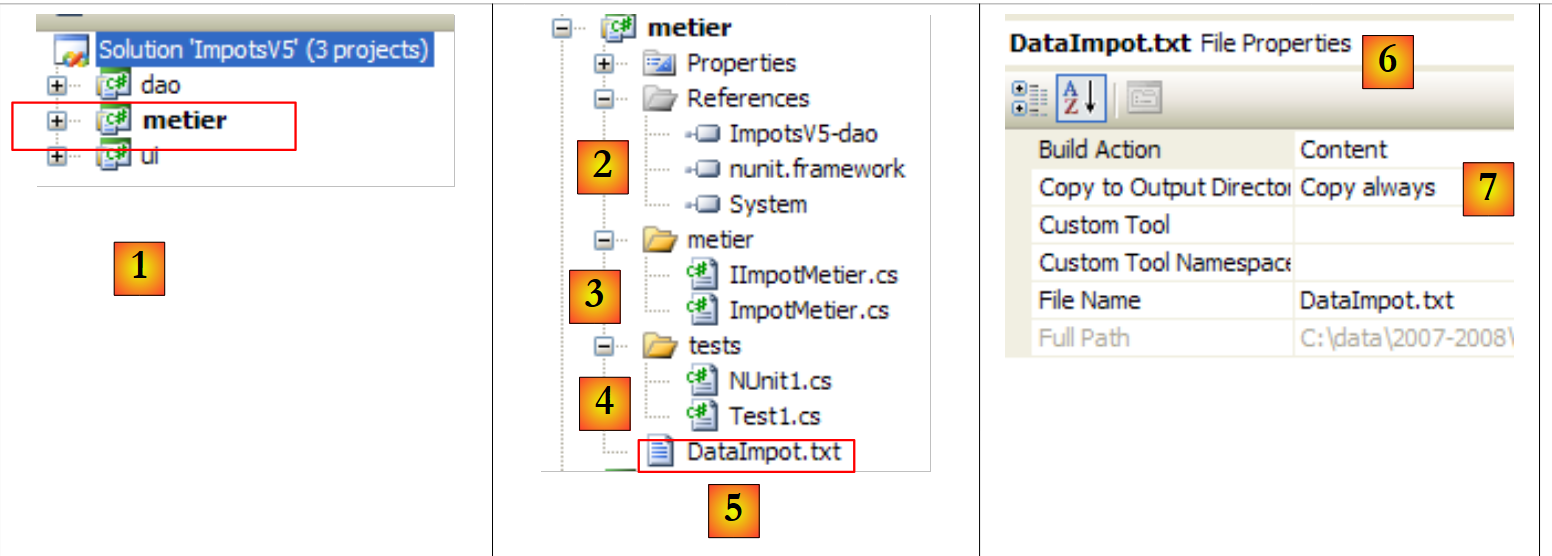Click the Copy always value field
Image resolution: width=1552 pixels, height=556 pixels.
click(1368, 188)
